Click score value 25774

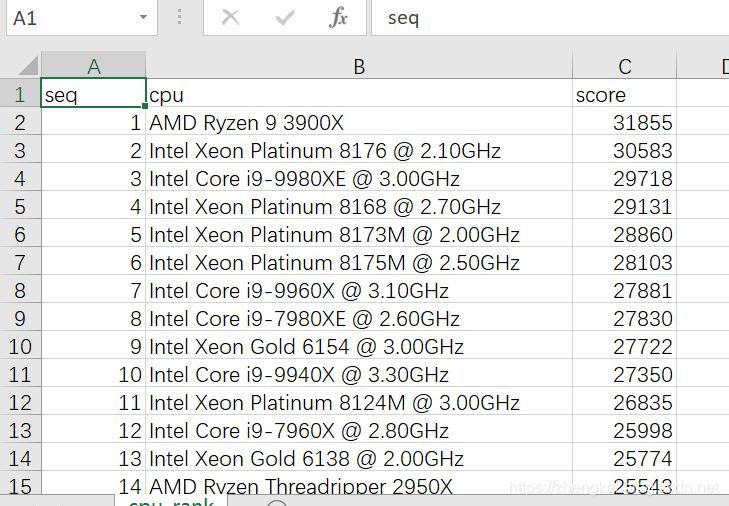pyautogui.click(x=624, y=457)
